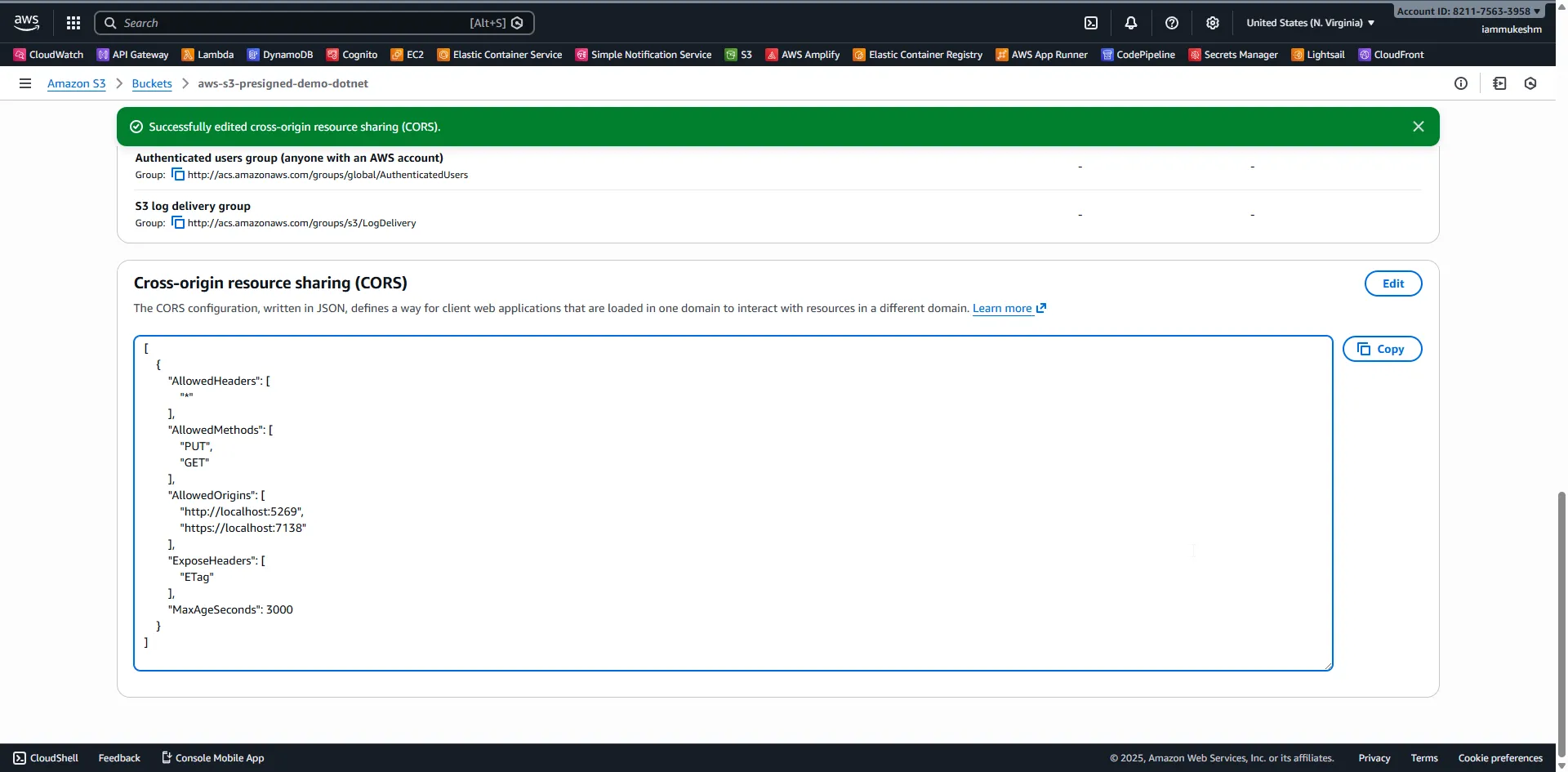Image resolution: width=1568 pixels, height=772 pixels.
Task: Open the notifications bell
Action: point(1131,23)
